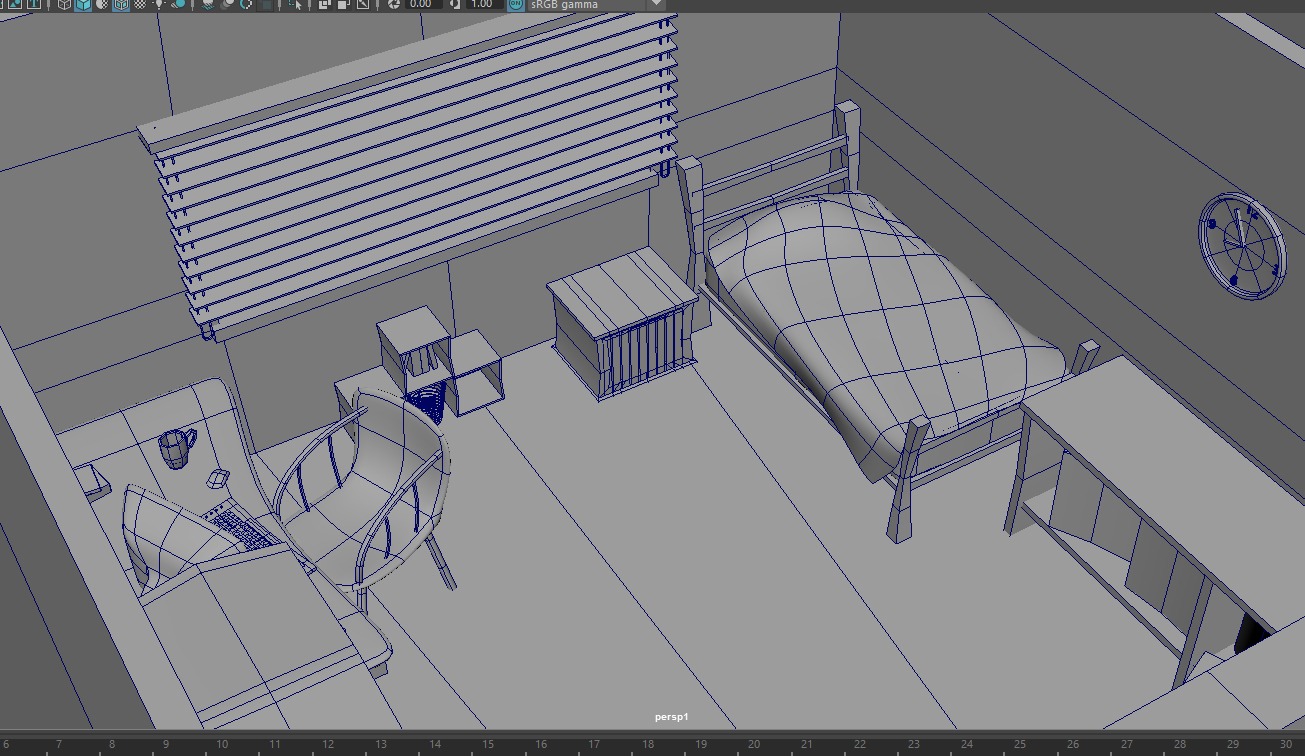
Task: Jump to frame 30 on timeline
Action: pyautogui.click(x=1286, y=744)
